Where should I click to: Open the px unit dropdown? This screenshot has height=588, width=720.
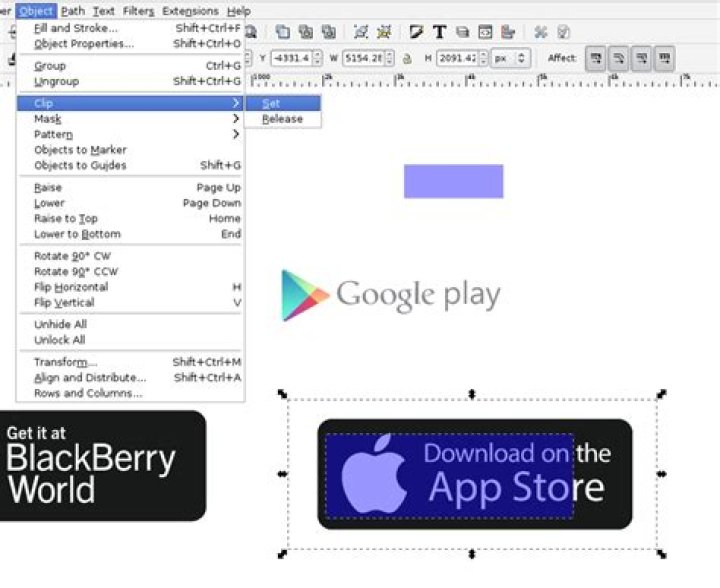510,58
